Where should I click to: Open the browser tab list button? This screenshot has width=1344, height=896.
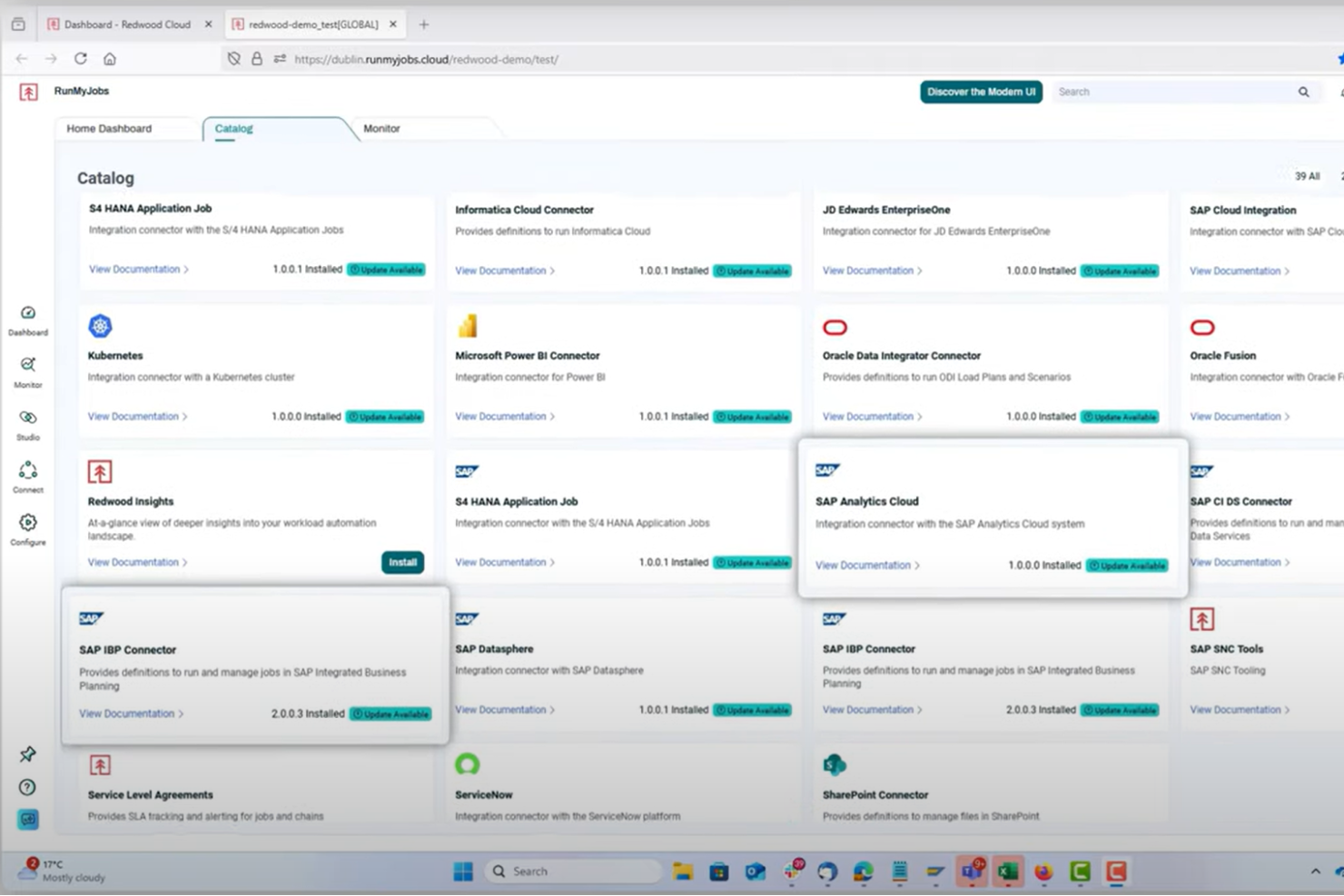pyautogui.click(x=18, y=25)
